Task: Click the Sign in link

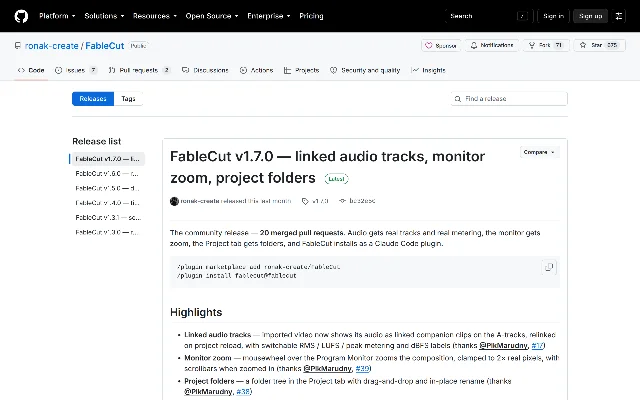Action: click(x=553, y=16)
